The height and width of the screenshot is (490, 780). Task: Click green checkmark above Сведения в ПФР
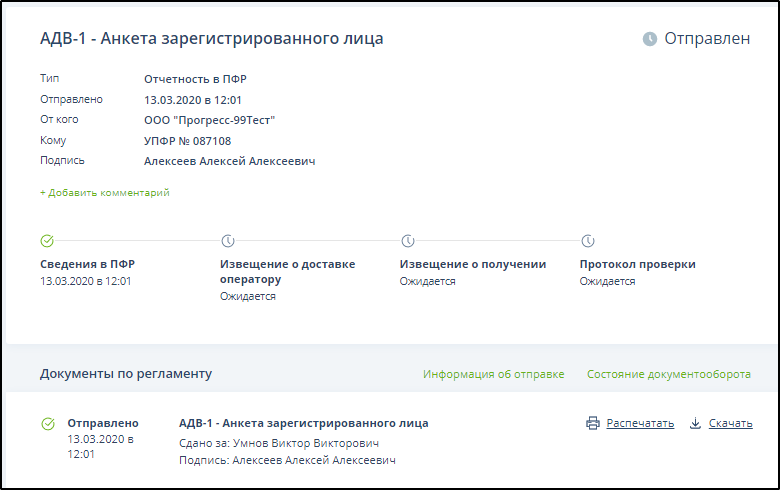47,241
